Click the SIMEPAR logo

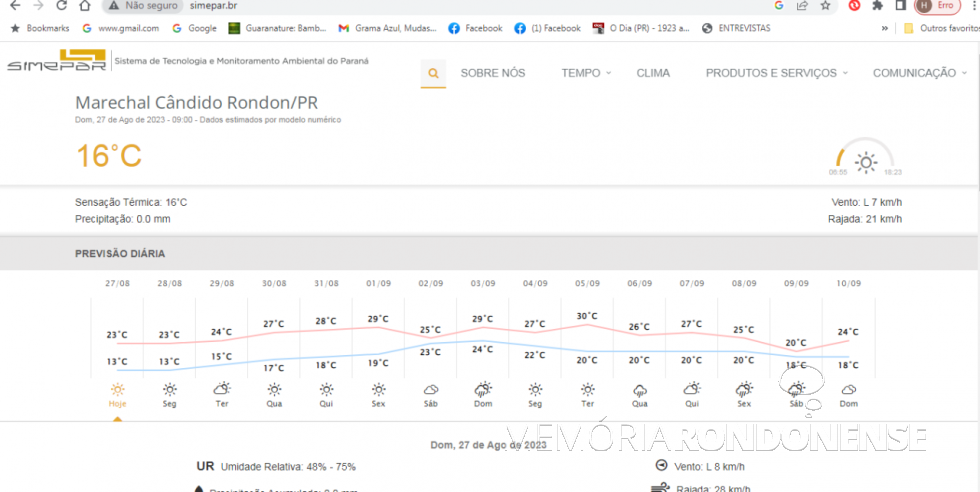pyautogui.click(x=56, y=62)
